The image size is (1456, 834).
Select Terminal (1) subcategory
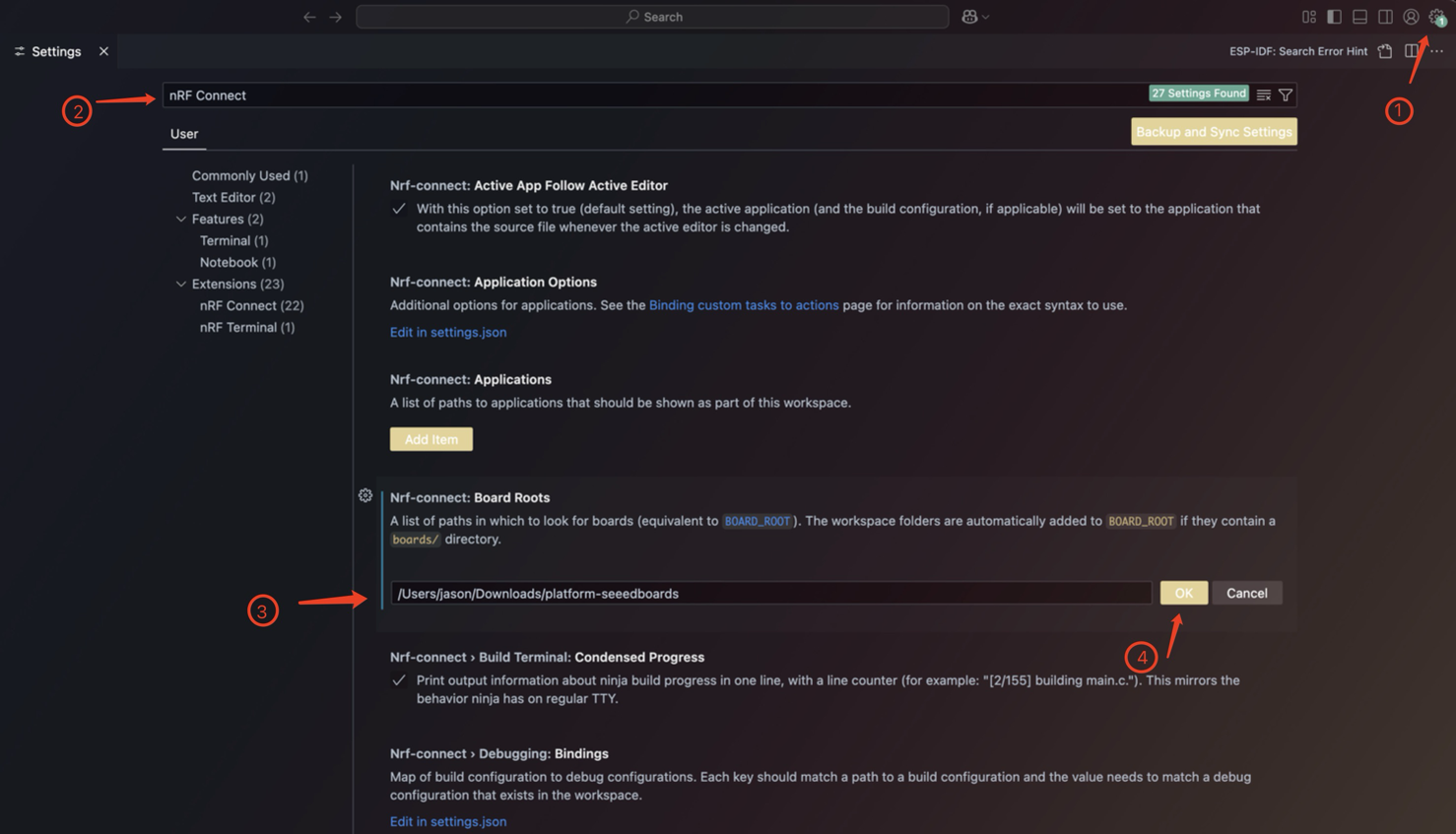(x=233, y=240)
